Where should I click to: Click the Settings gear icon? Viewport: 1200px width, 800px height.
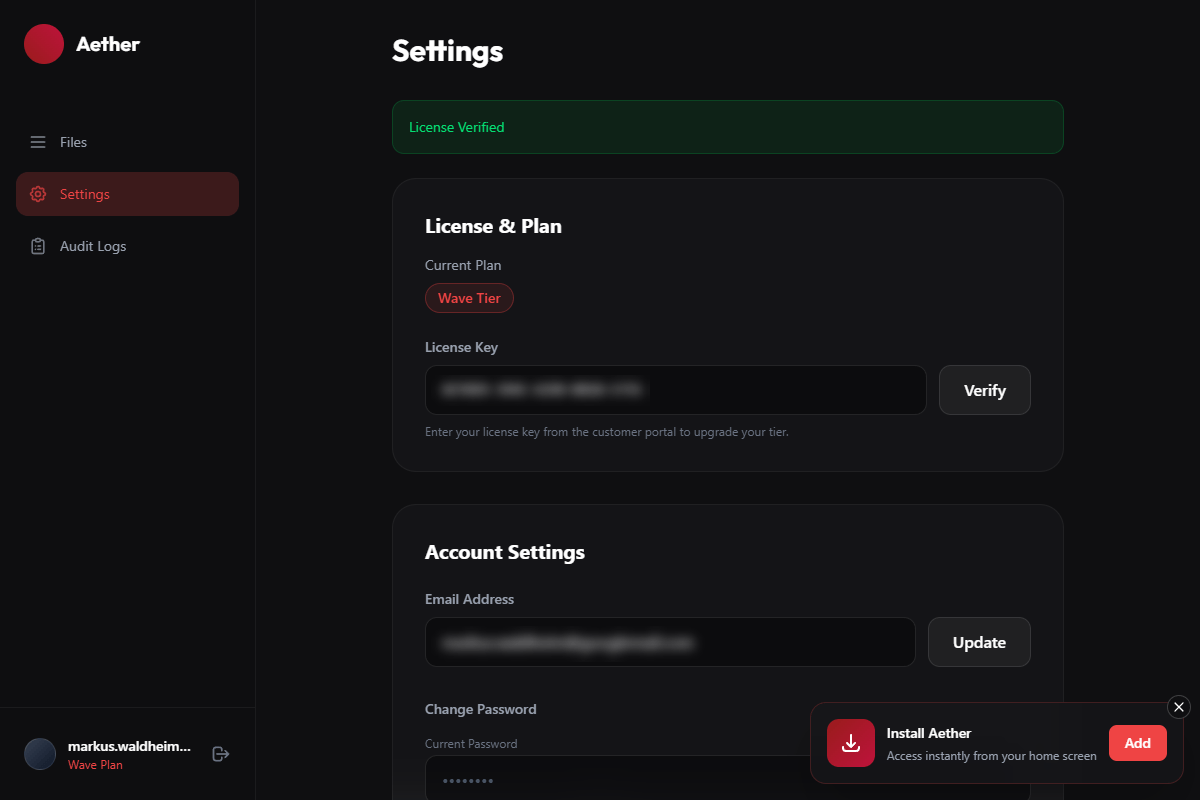tap(38, 194)
